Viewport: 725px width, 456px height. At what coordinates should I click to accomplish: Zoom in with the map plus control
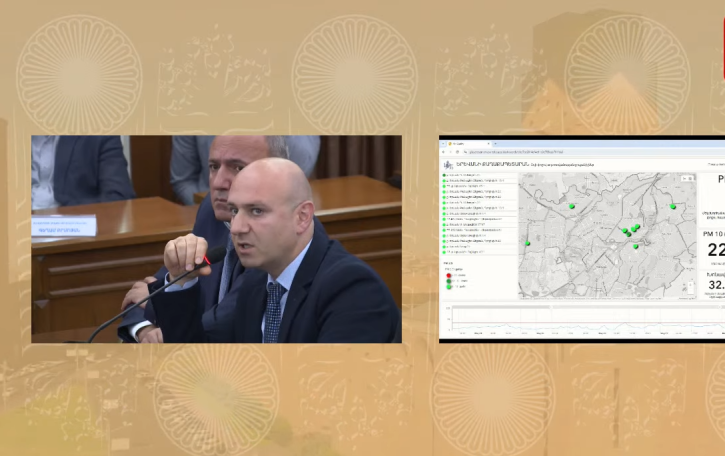point(690,285)
